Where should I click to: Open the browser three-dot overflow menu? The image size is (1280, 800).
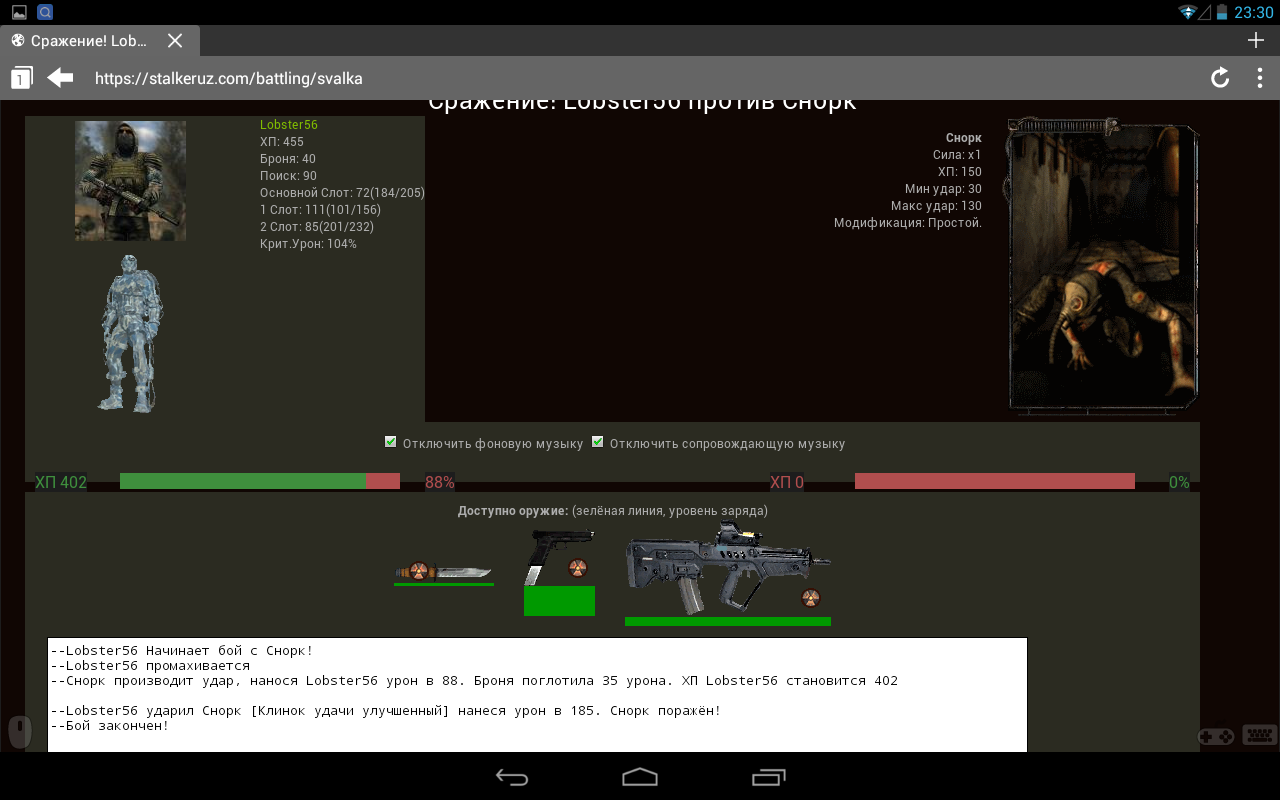(1259, 78)
